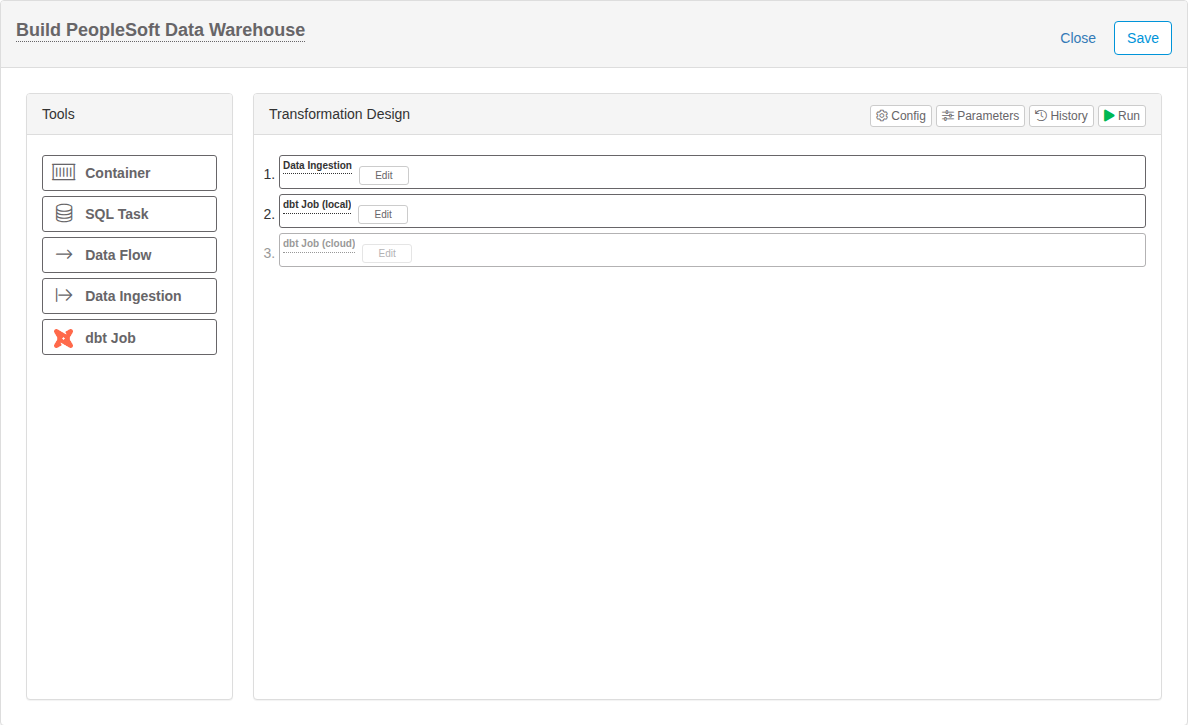This screenshot has width=1188, height=725.
Task: Click the Parameters sliders icon
Action: (x=947, y=116)
